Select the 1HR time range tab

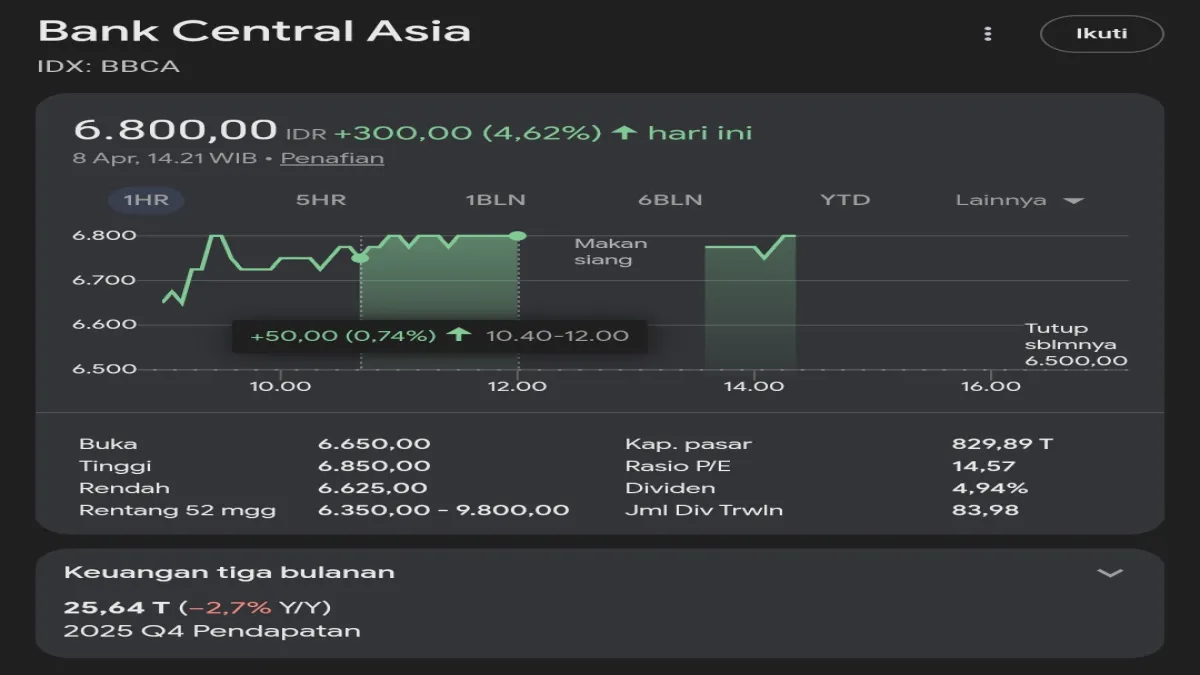[146, 200]
